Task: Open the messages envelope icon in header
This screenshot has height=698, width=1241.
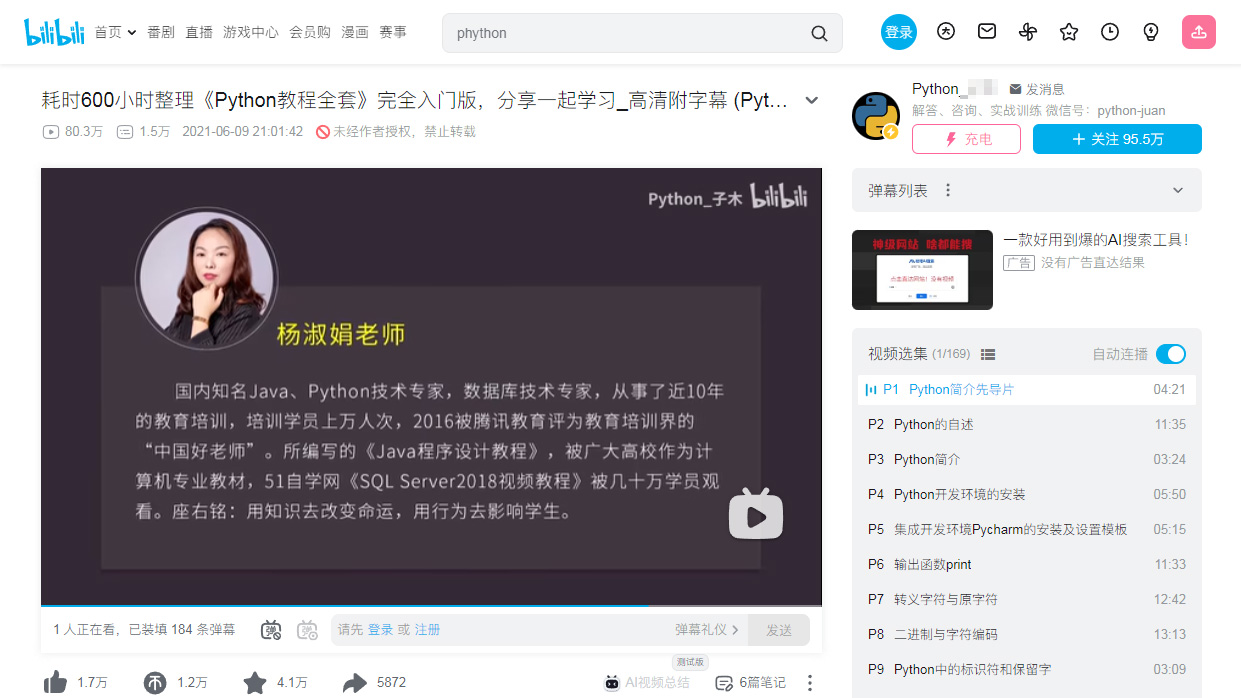Action: (987, 32)
